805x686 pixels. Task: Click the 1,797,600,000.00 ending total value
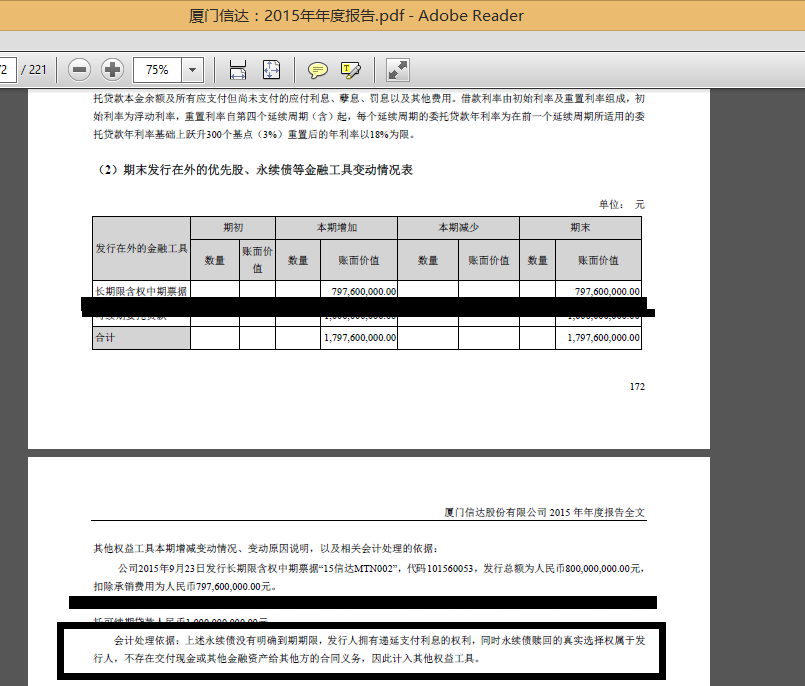coord(603,338)
